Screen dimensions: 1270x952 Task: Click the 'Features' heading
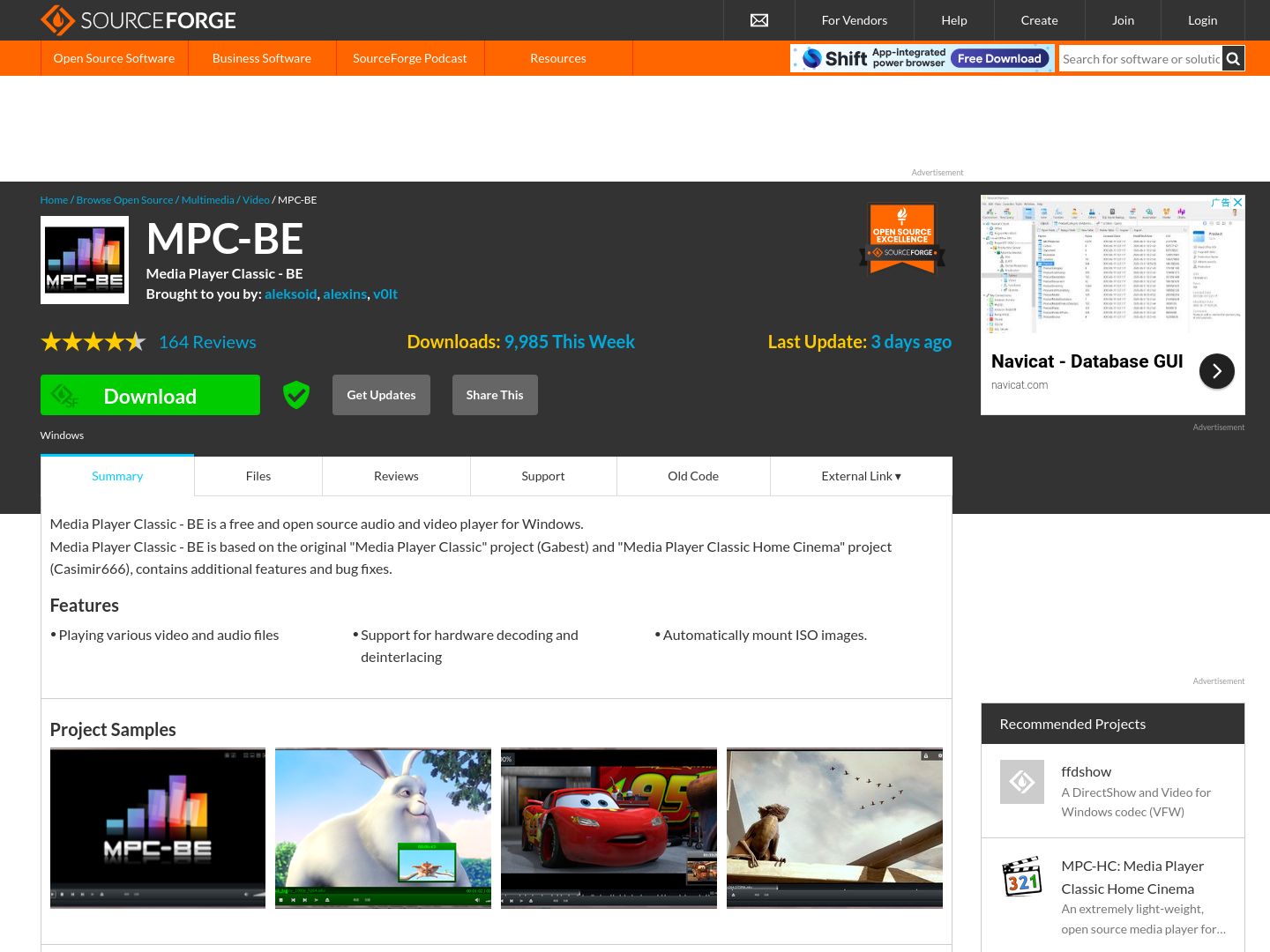(x=85, y=606)
